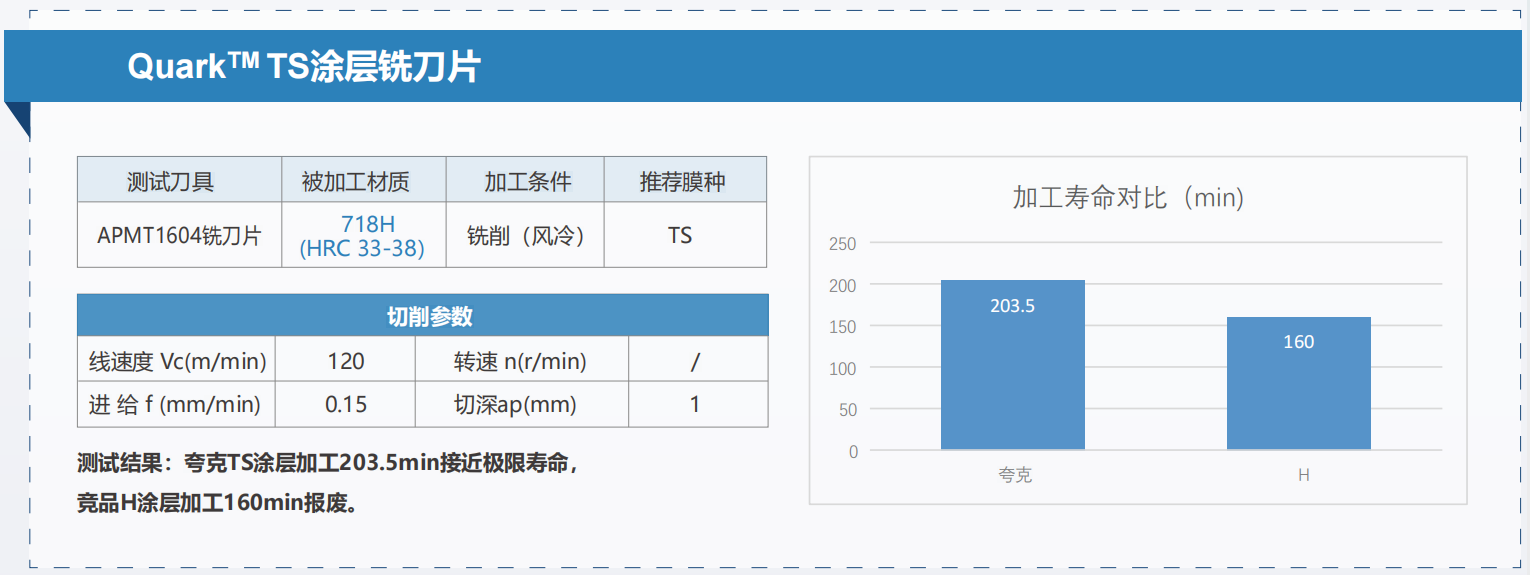Click the 150 y-axis label

click(843, 326)
